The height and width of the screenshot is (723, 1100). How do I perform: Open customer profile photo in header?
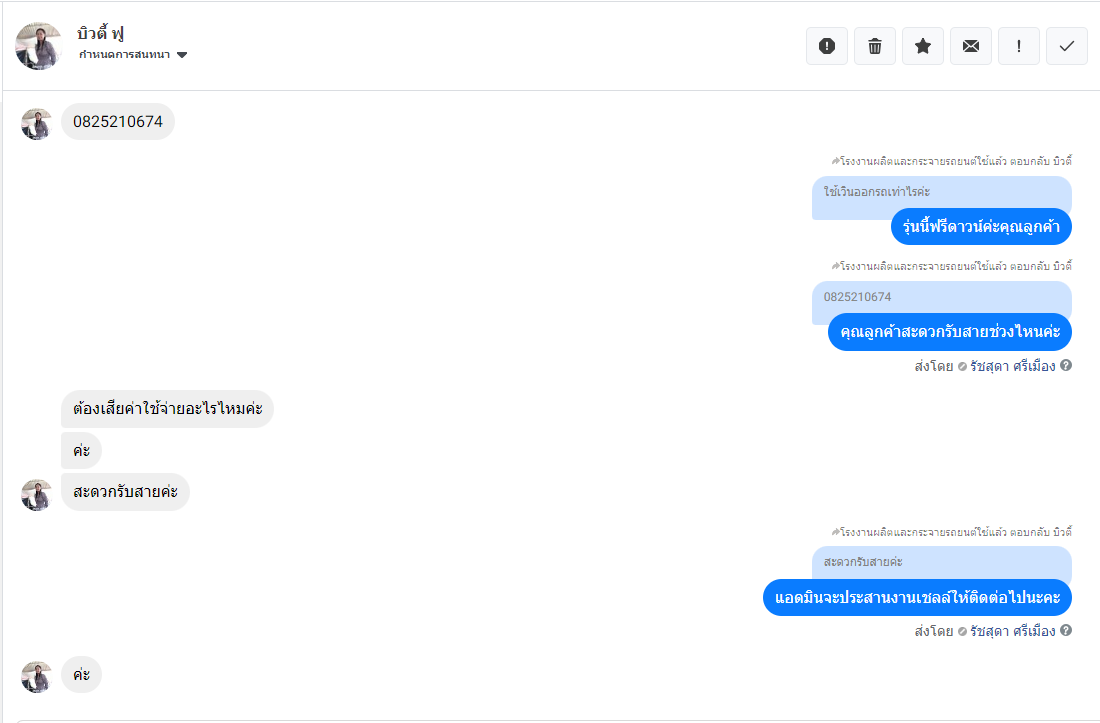tap(39, 46)
